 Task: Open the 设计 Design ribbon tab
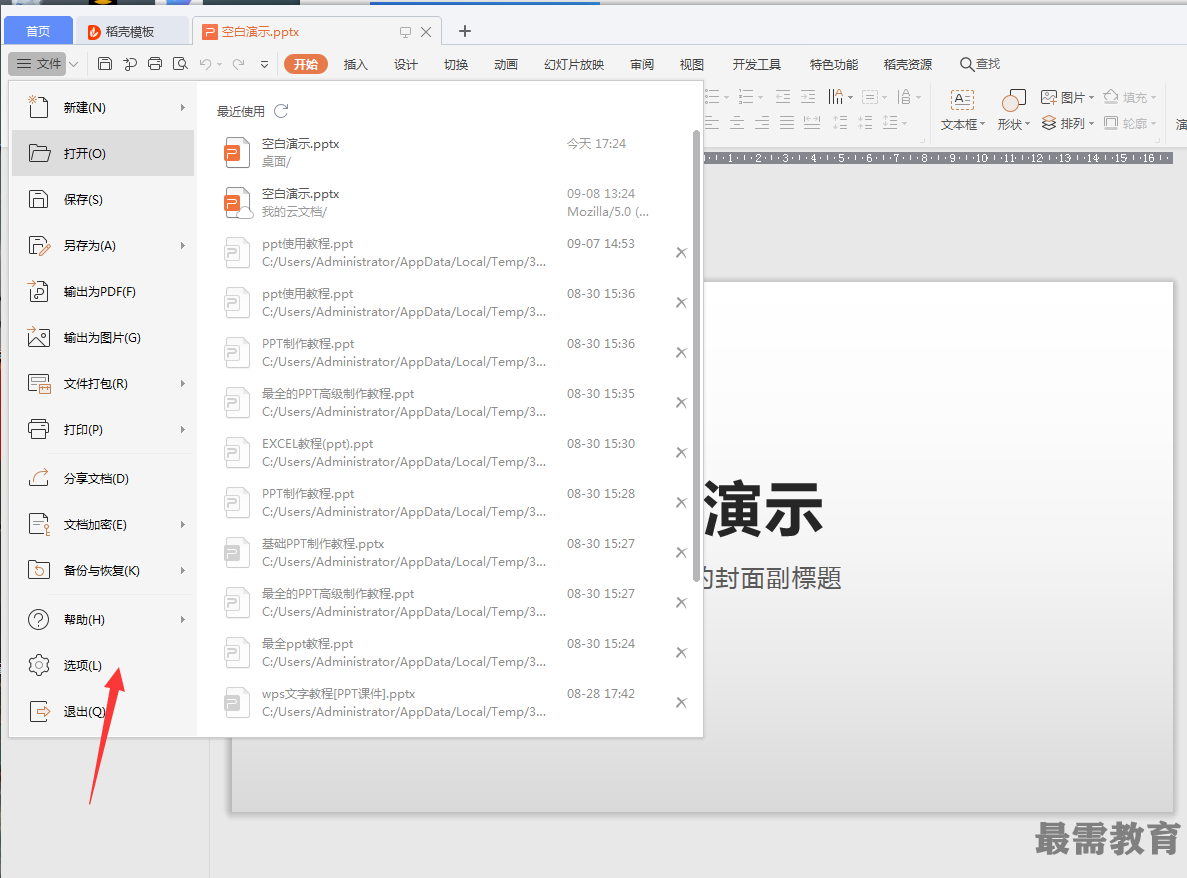[x=405, y=64]
